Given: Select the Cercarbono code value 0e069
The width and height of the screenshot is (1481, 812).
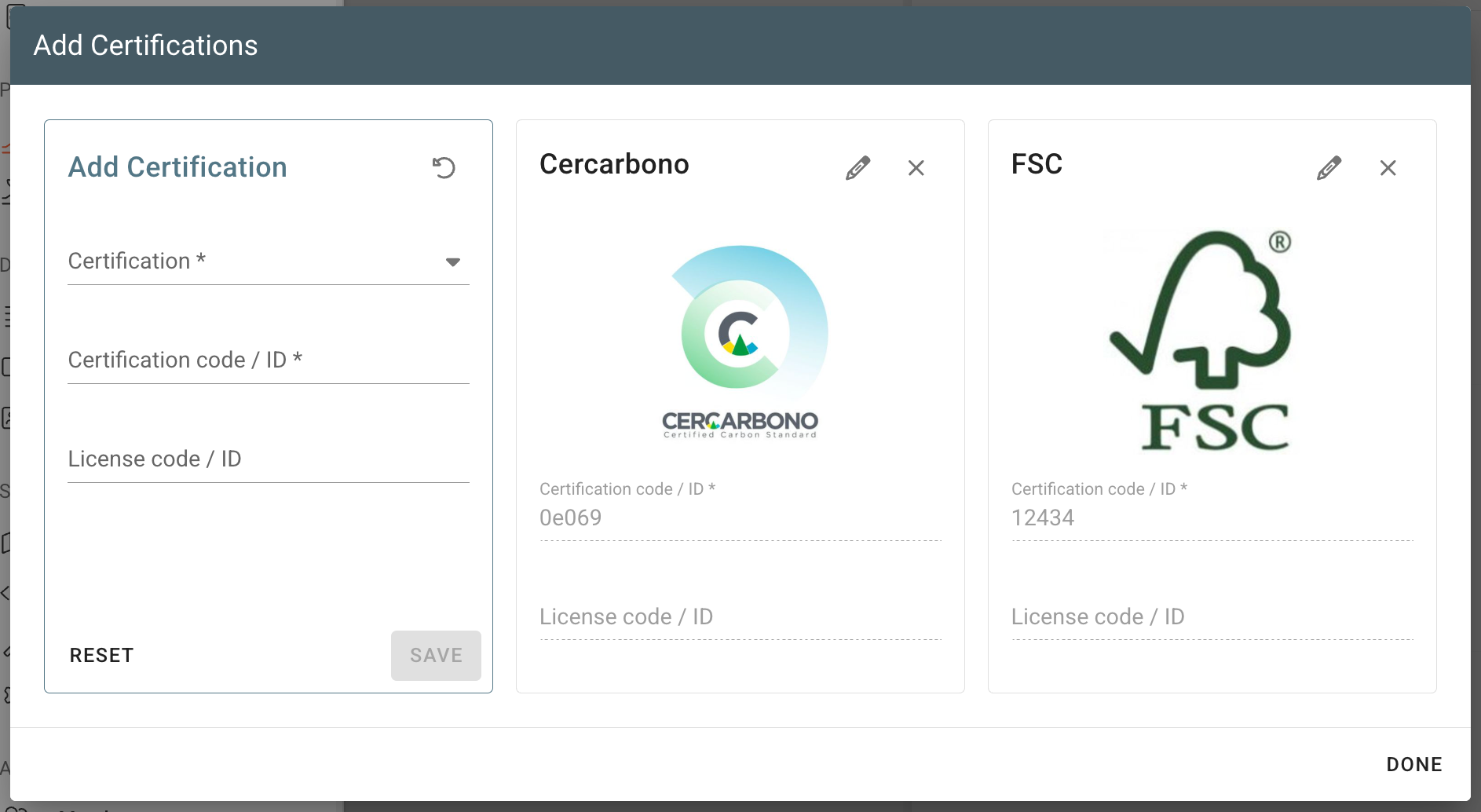Looking at the screenshot, I should coord(571,518).
